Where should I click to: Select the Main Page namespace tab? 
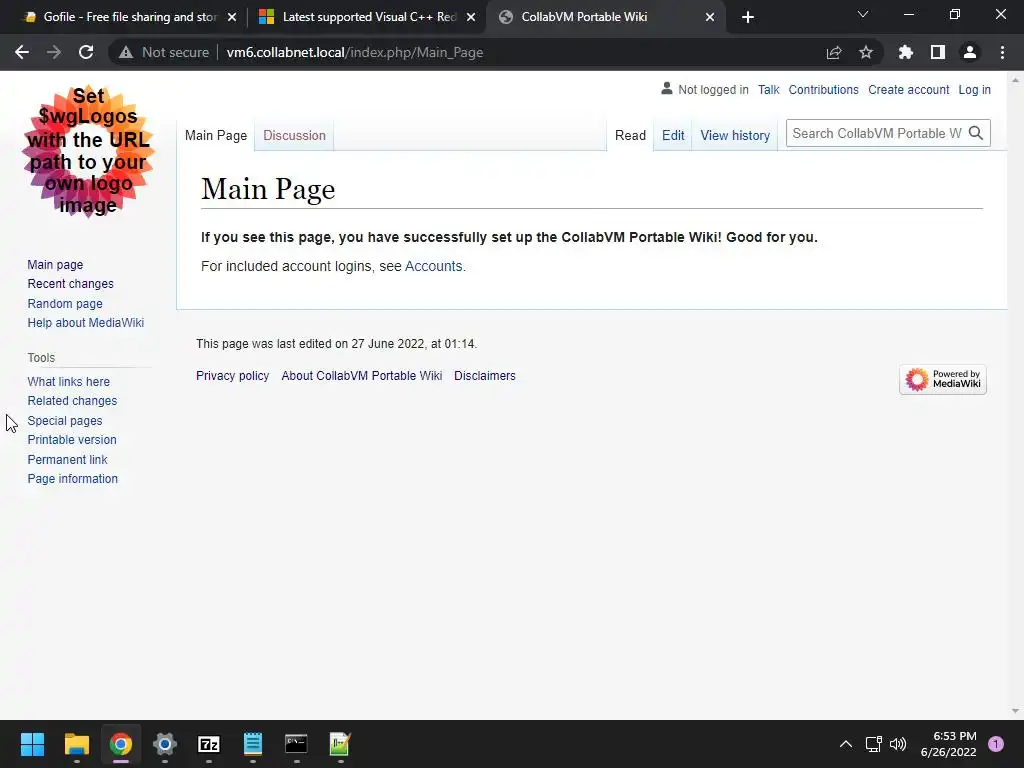[216, 135]
